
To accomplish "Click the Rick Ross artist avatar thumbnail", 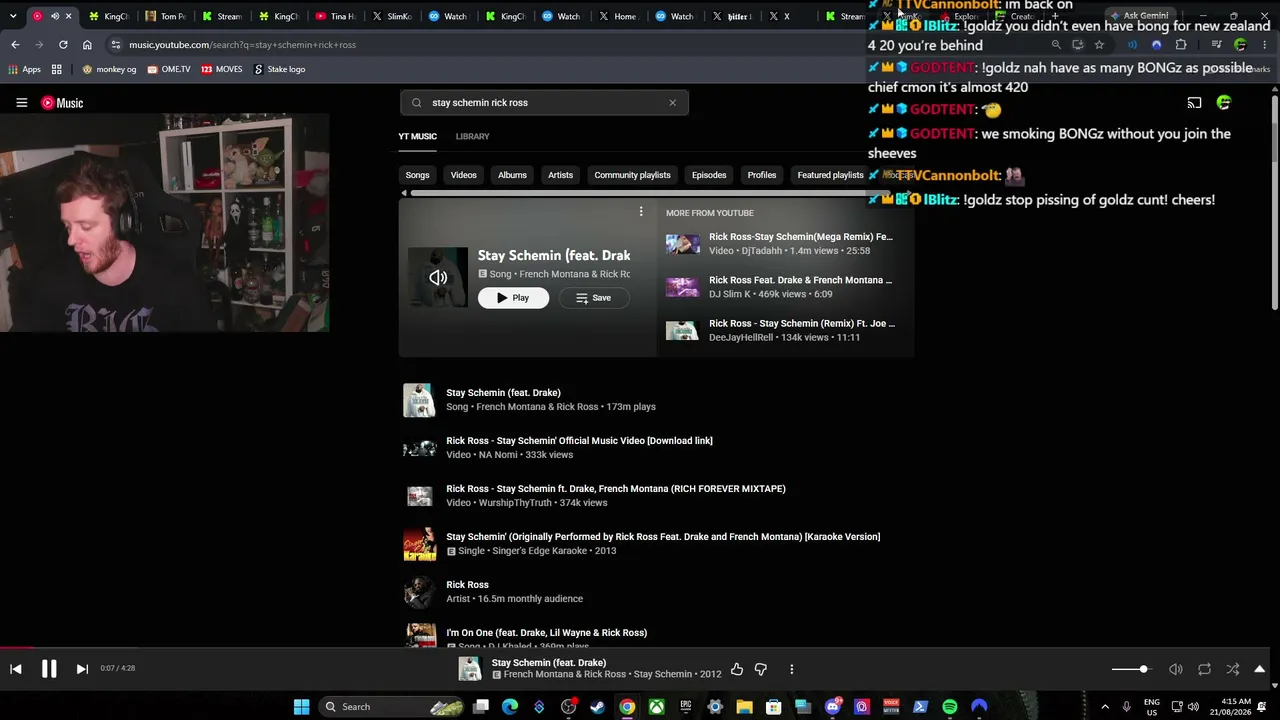I will [419, 592].
